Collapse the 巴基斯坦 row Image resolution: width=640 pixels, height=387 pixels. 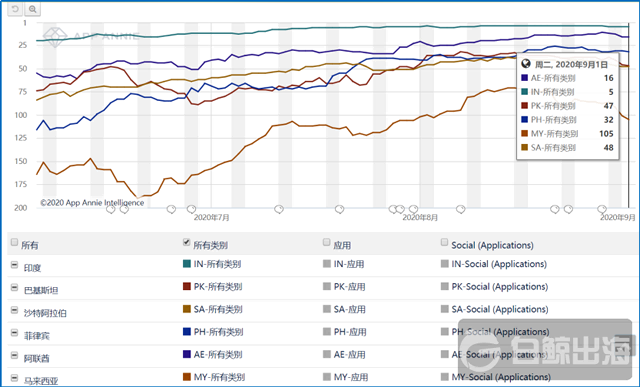pyautogui.click(x=14, y=288)
